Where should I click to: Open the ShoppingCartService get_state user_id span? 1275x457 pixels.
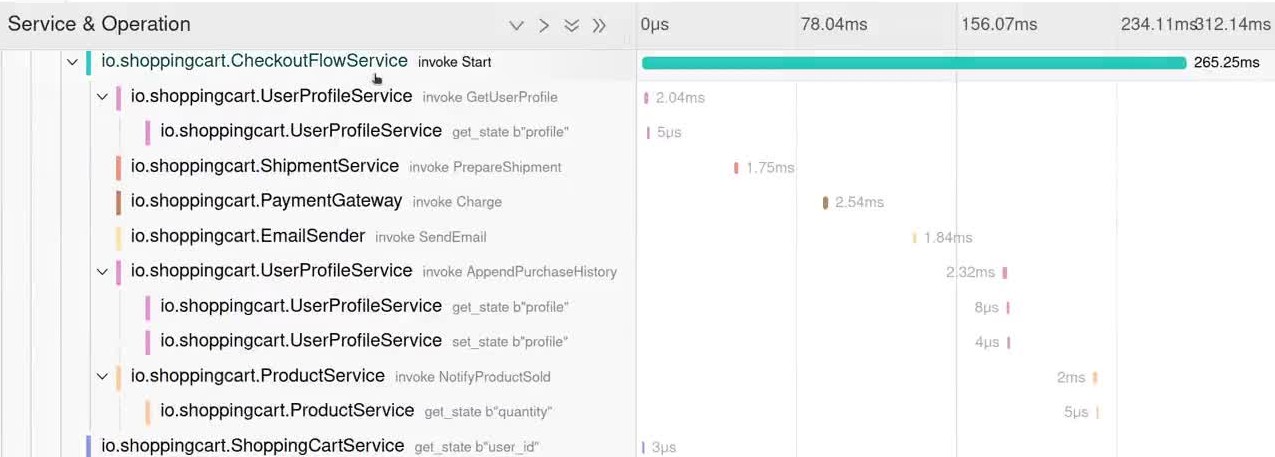tap(253, 446)
